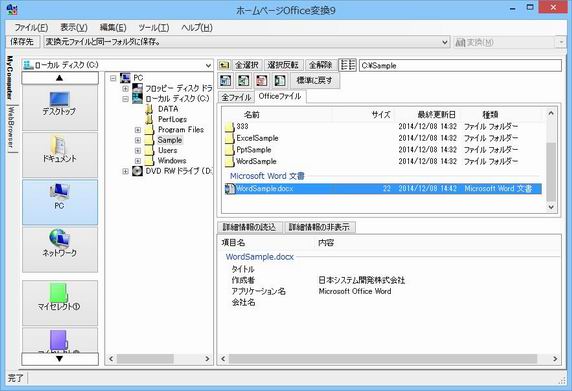Click the 標準に戻す button
572x391 pixels.
(x=314, y=80)
